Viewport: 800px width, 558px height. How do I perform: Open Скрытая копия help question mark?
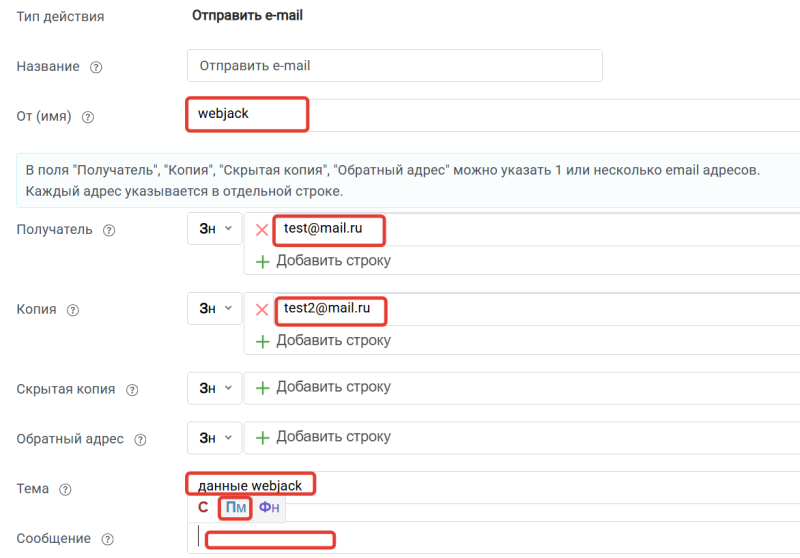point(132,390)
